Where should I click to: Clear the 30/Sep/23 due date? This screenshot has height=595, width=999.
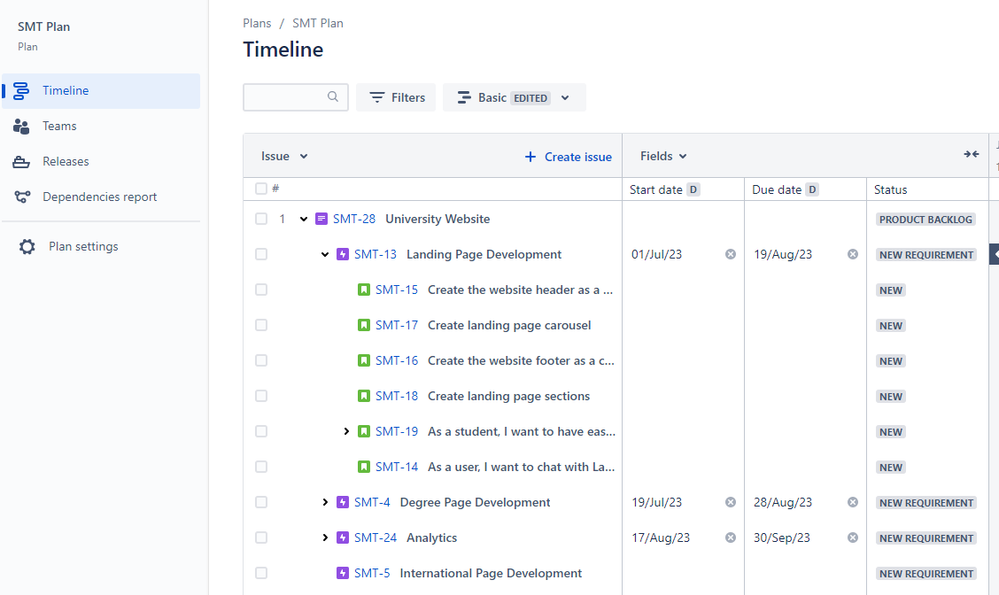click(x=852, y=538)
